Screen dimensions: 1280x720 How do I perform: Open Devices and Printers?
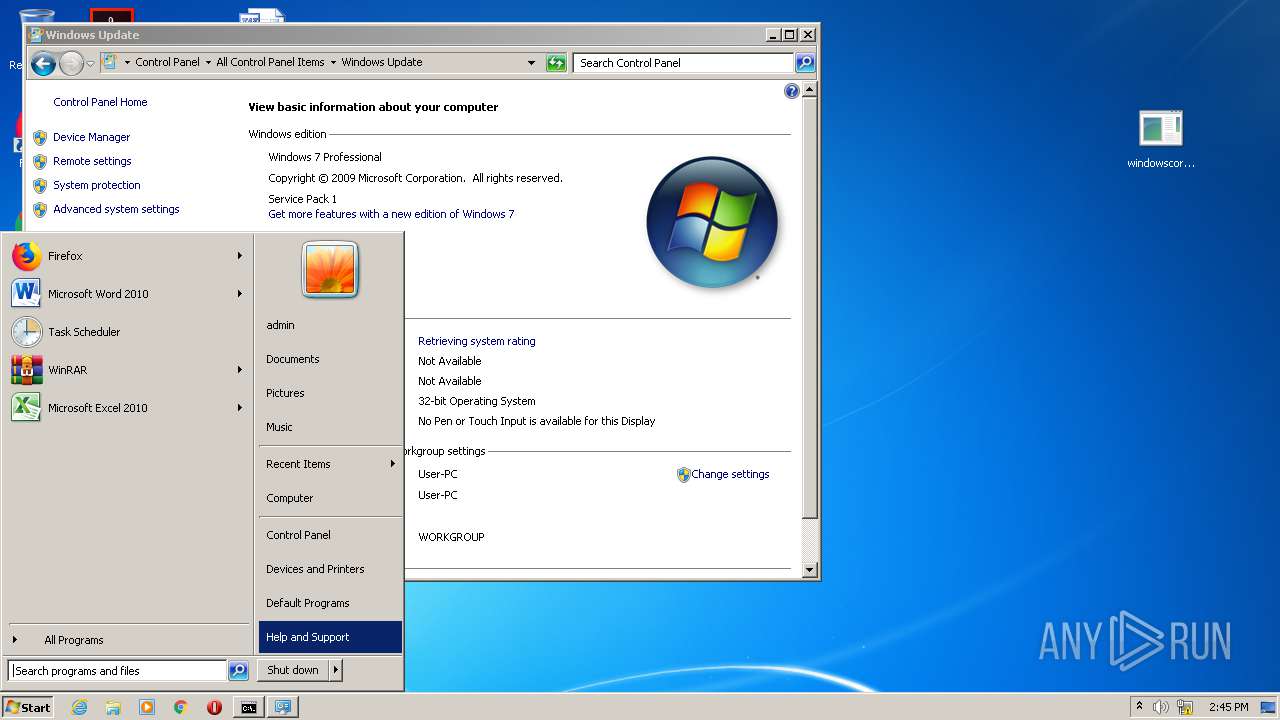tap(330, 569)
